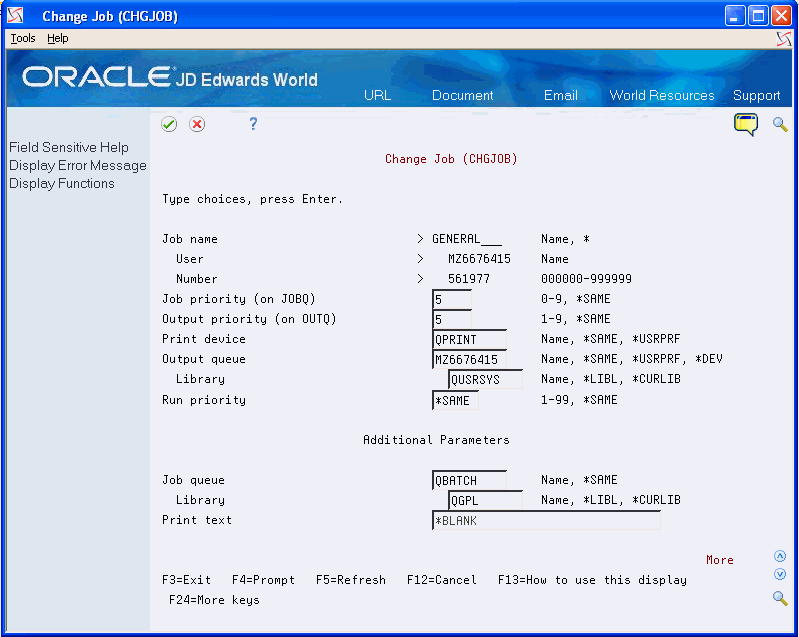
Task: Click the Job name field GENERAL
Action: tap(467, 239)
